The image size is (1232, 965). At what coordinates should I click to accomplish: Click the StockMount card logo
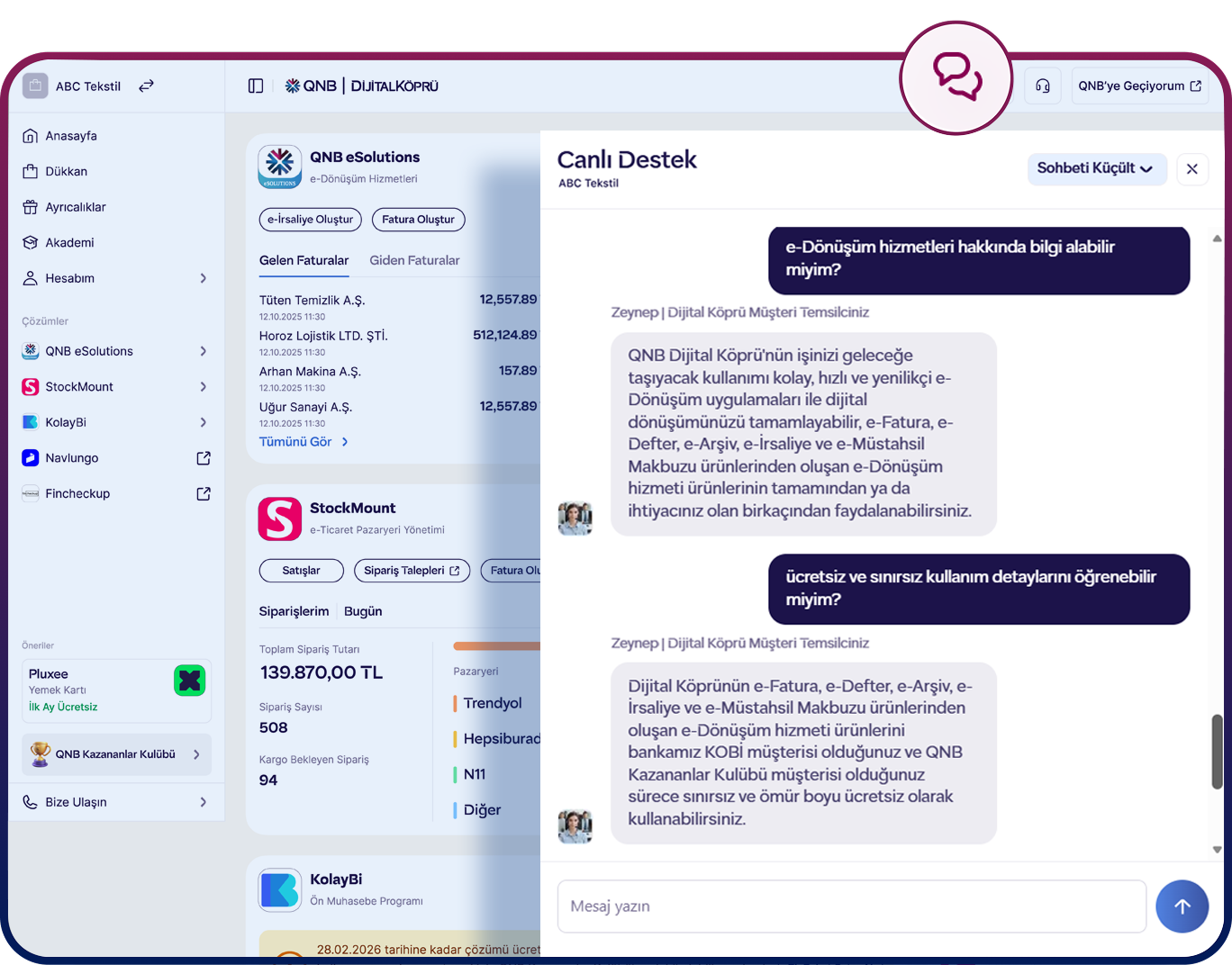pos(280,519)
